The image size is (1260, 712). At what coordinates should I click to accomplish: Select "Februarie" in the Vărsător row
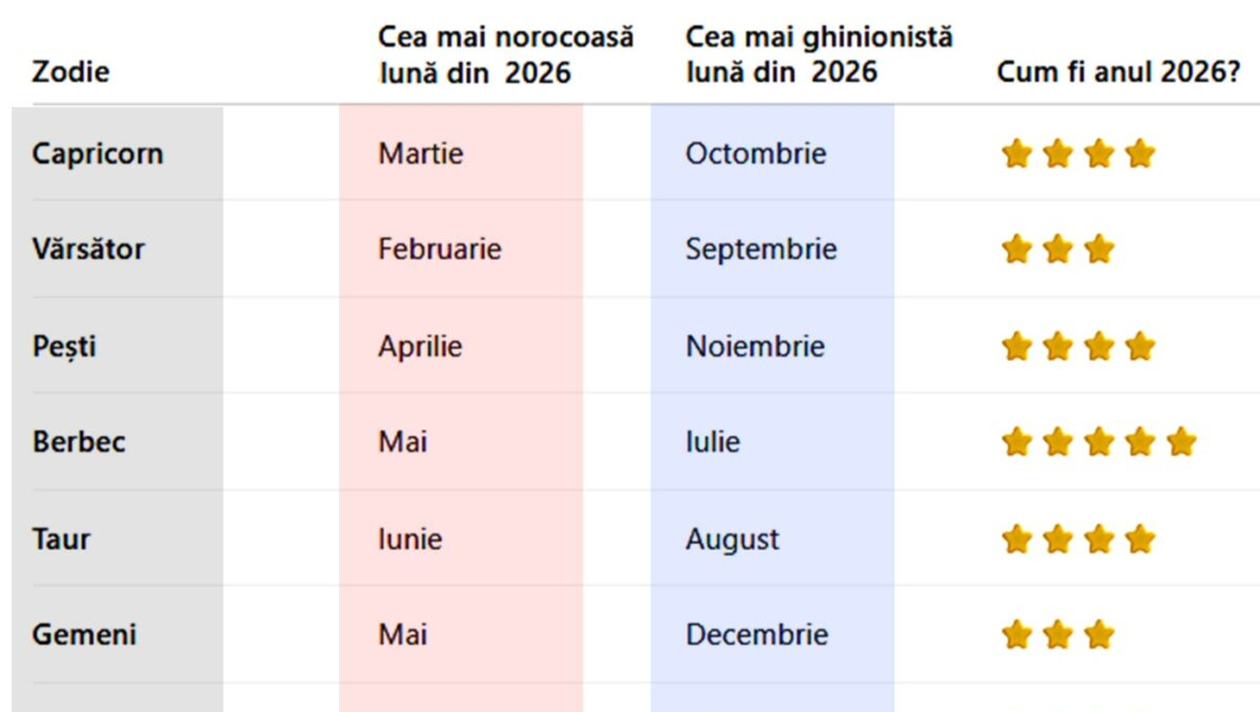(439, 249)
